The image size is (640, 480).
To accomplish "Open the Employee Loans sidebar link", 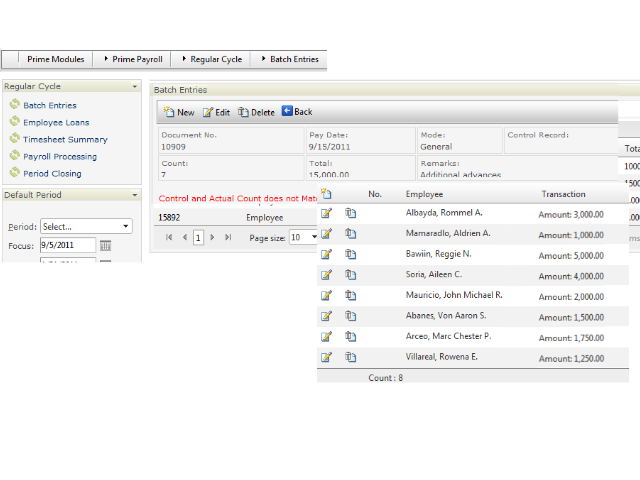I will (x=56, y=122).
